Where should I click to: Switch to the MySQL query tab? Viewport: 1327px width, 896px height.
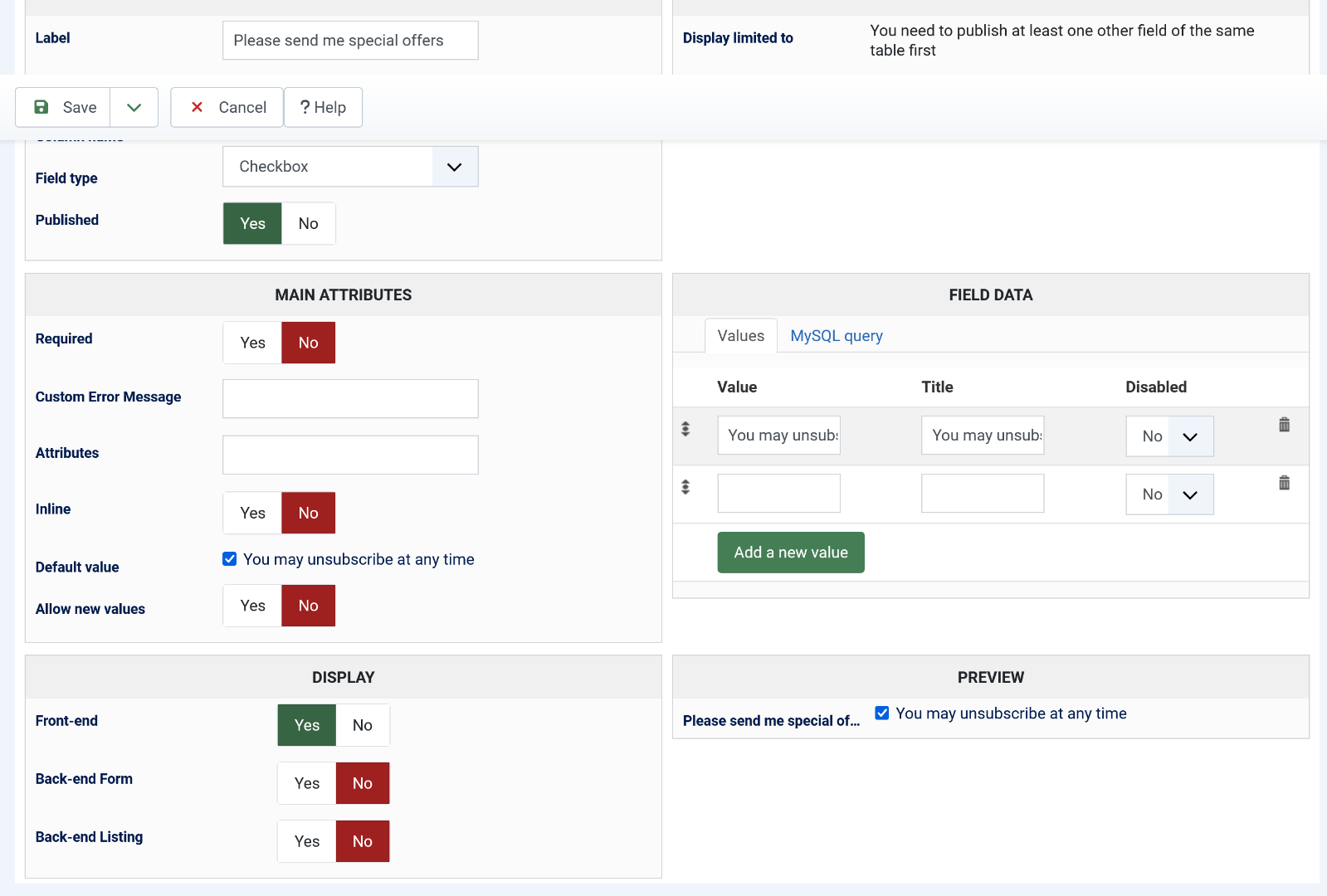(x=836, y=336)
